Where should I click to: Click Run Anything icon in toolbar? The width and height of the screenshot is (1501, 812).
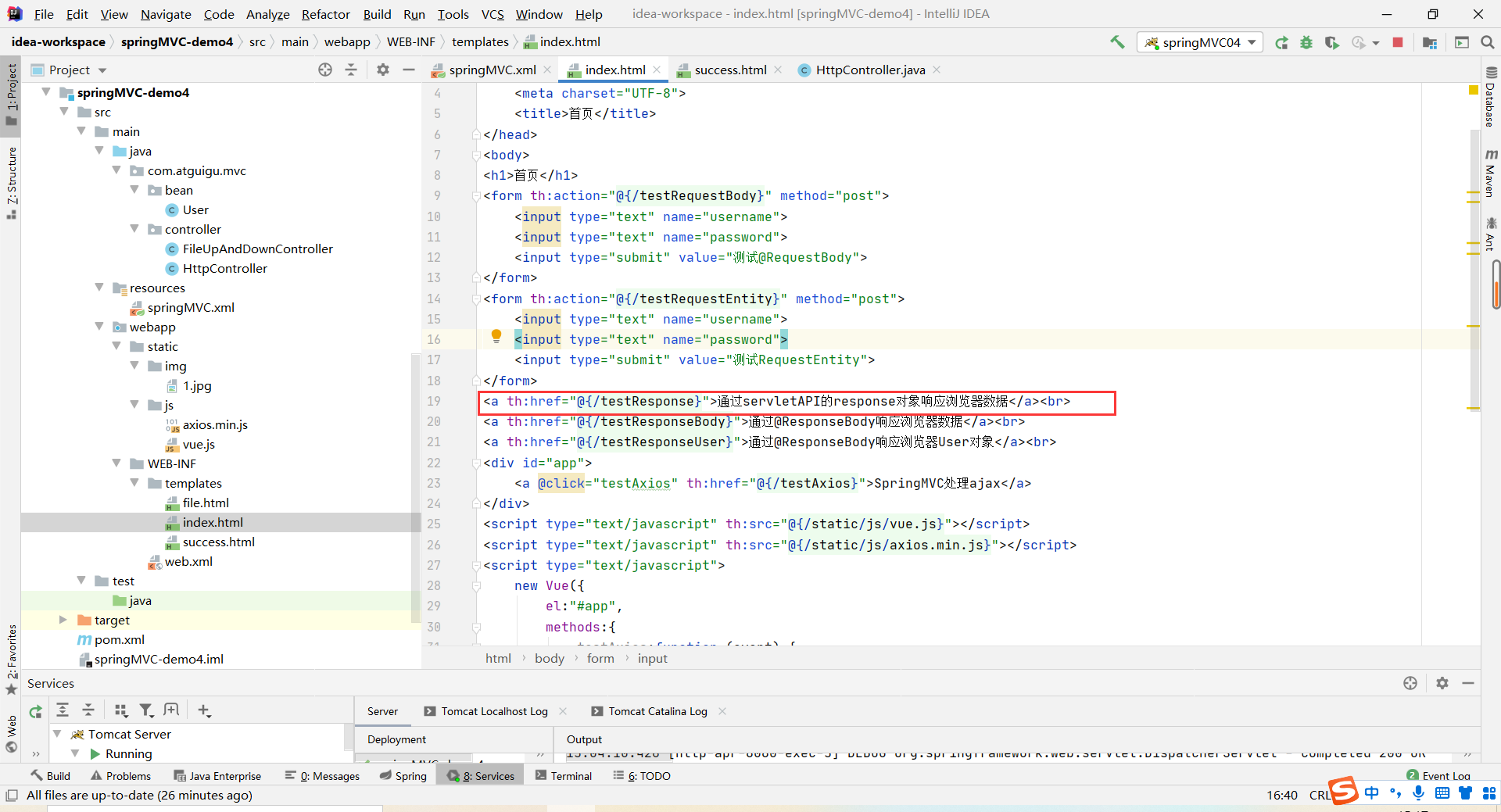tap(1462, 42)
